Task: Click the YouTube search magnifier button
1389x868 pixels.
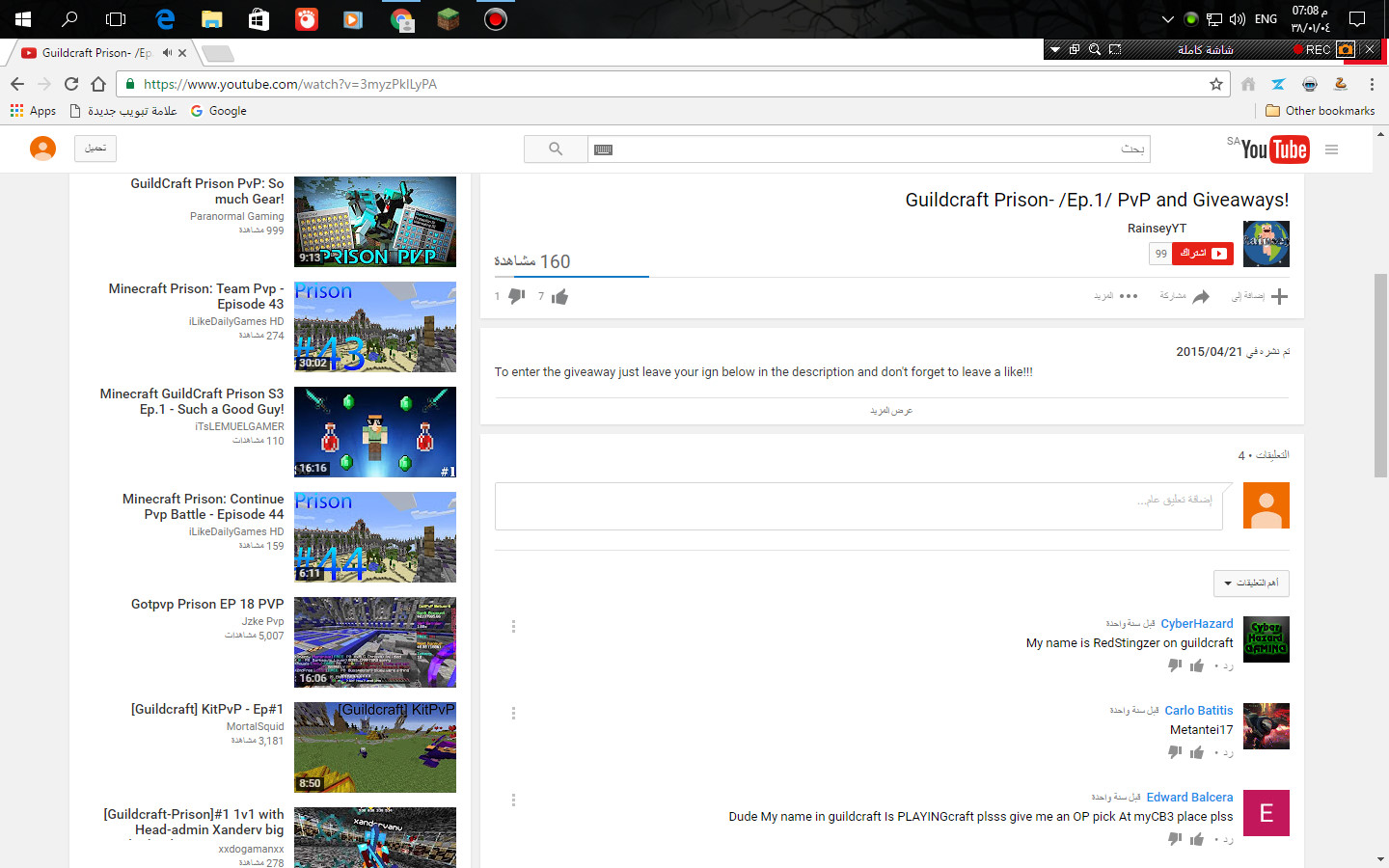Action: pos(556,149)
